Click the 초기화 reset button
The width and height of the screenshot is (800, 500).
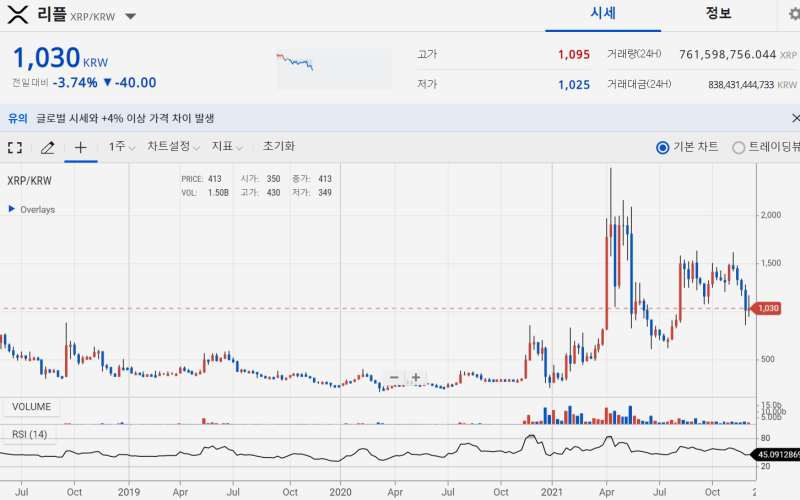click(279, 146)
